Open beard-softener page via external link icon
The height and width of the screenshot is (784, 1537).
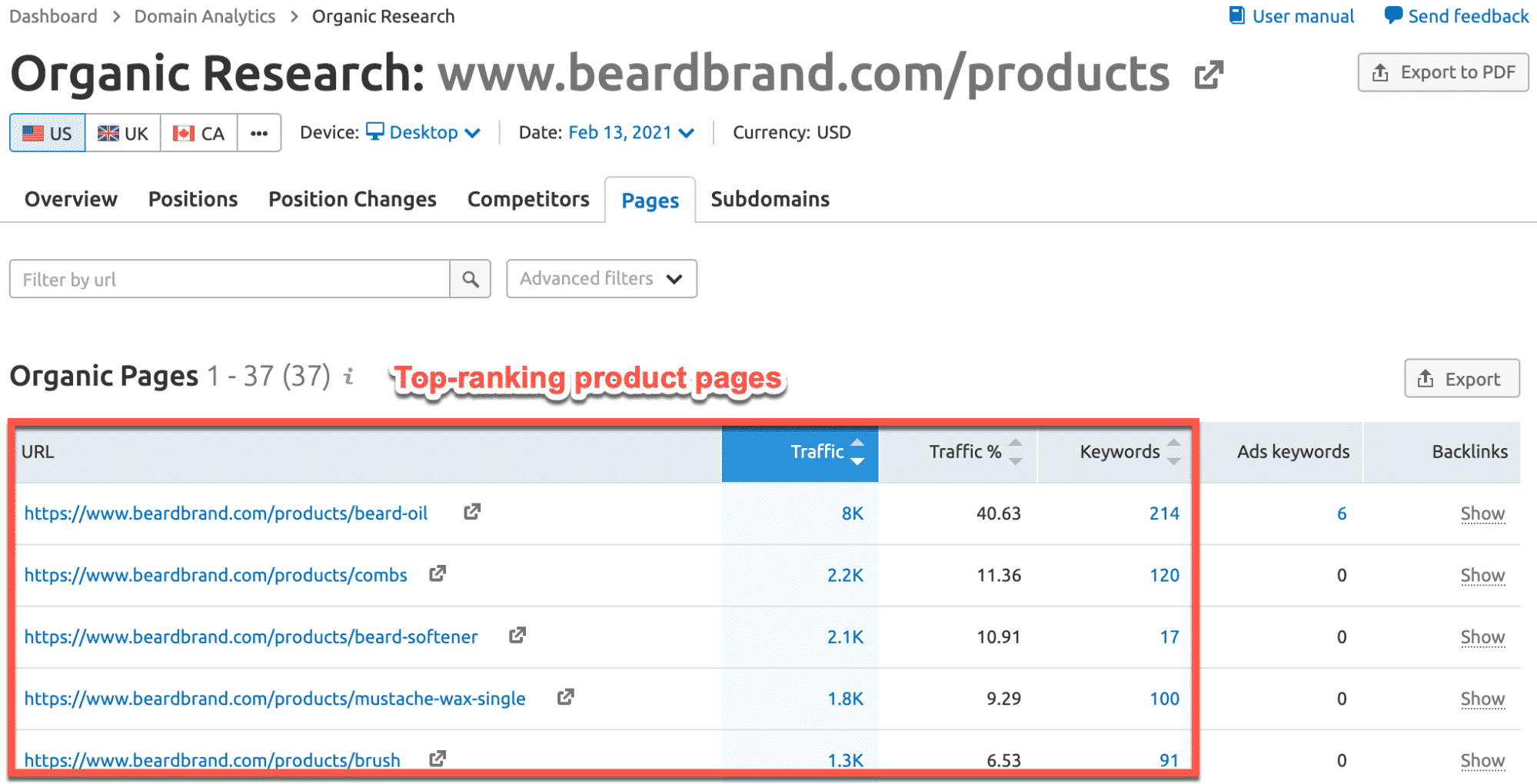[x=517, y=635]
